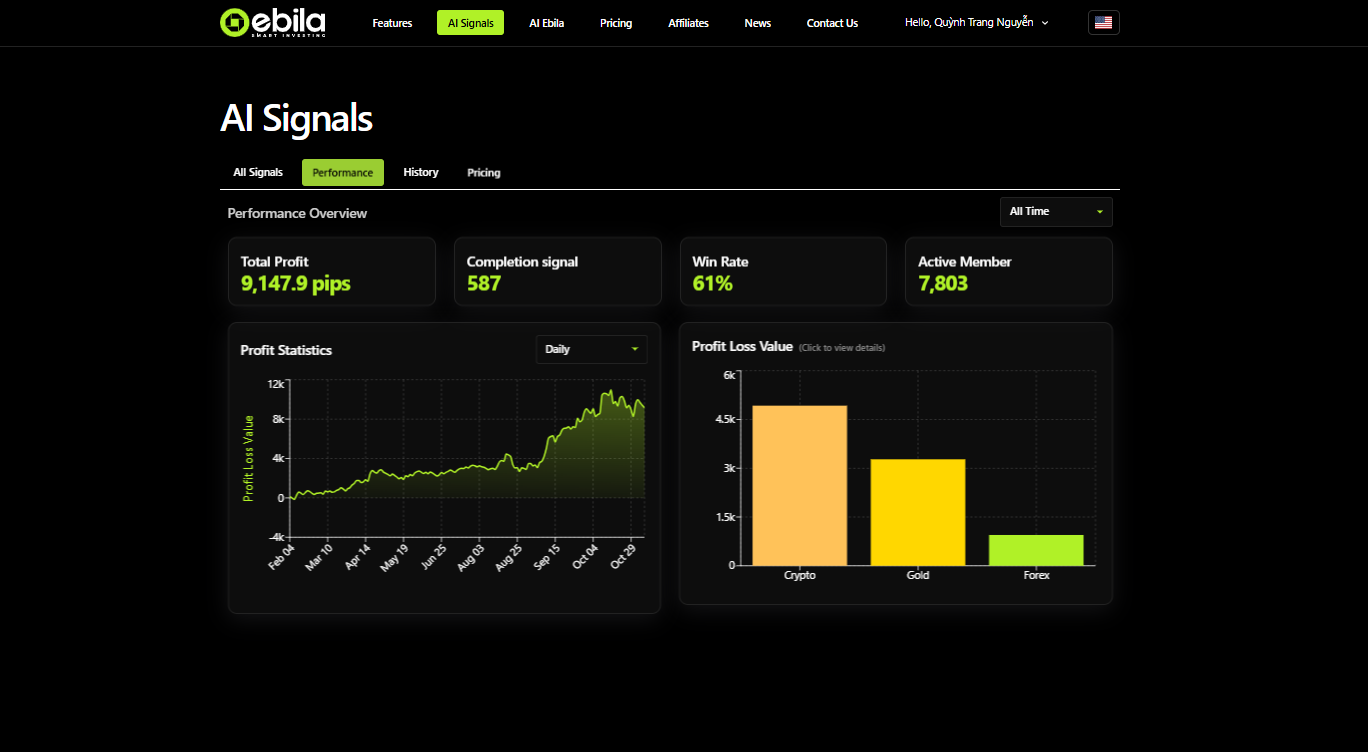Select the Performance tab

click(342, 172)
